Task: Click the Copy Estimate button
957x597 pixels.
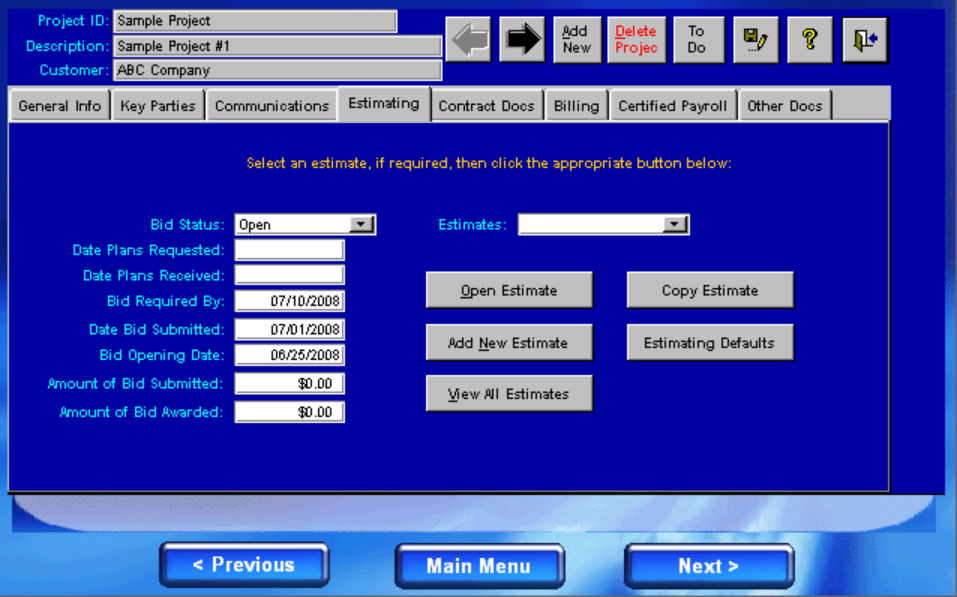Action: (710, 290)
